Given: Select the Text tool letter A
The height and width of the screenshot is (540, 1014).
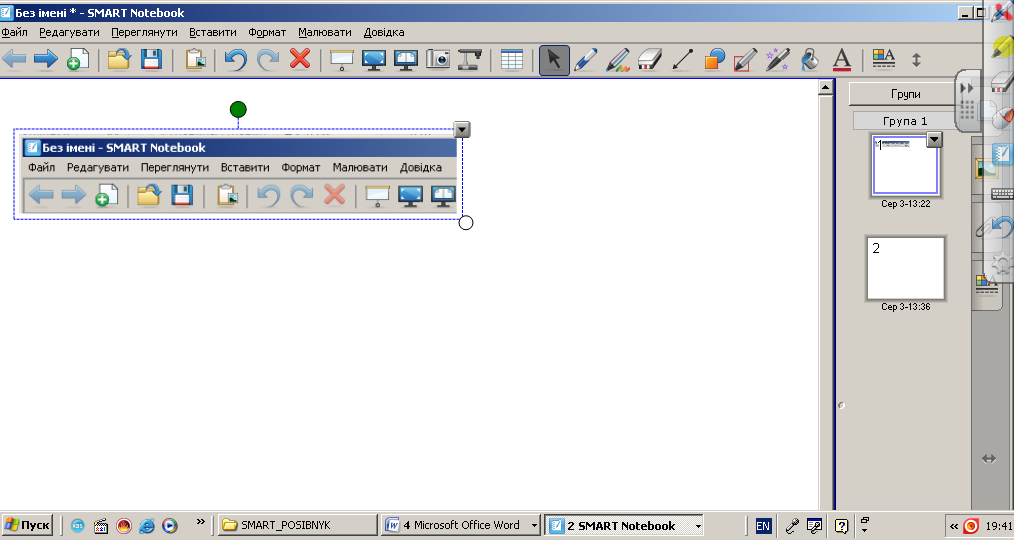Looking at the screenshot, I should click(x=841, y=60).
